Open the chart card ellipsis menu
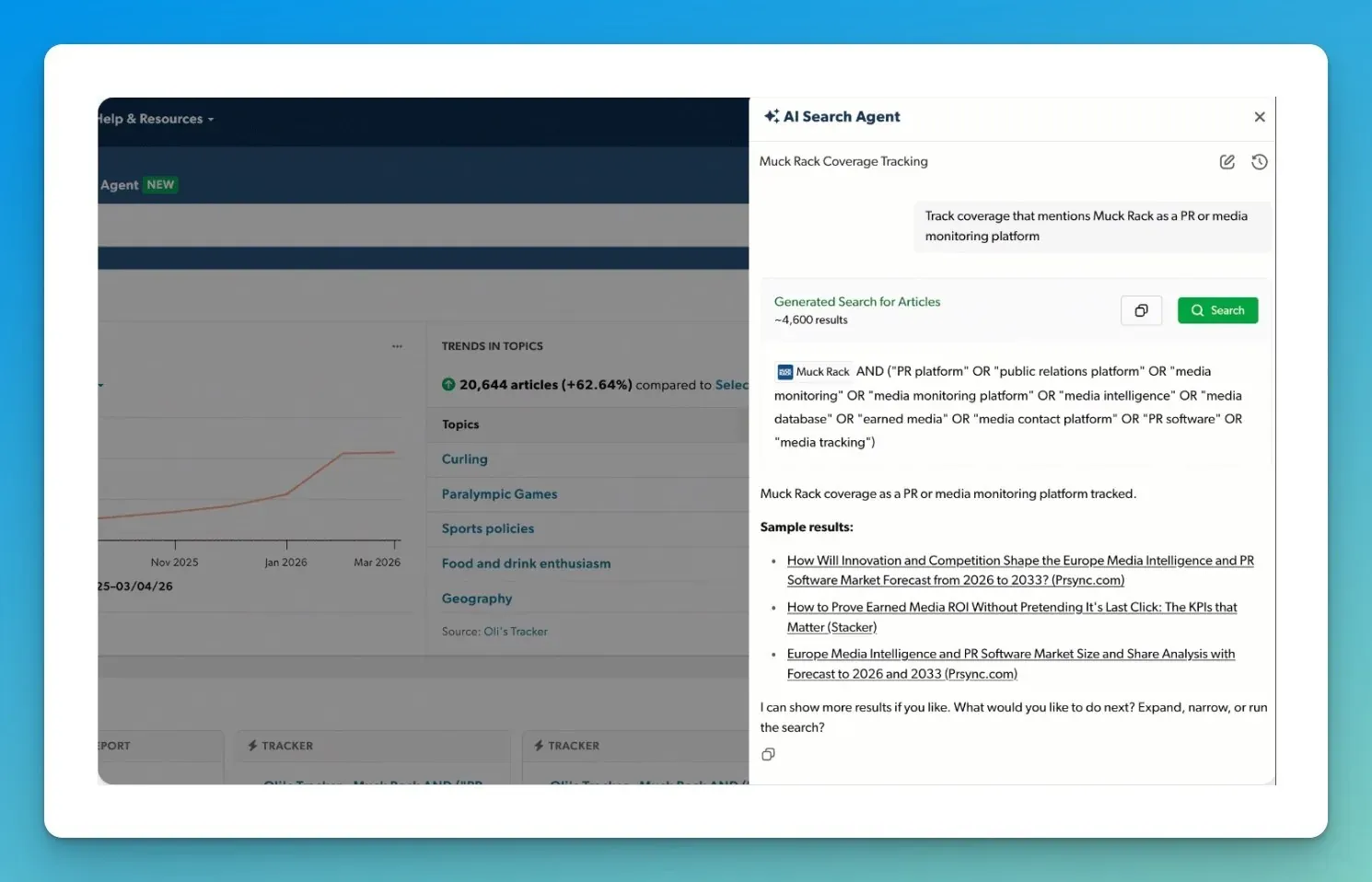This screenshot has width=1372, height=882. coord(397,346)
